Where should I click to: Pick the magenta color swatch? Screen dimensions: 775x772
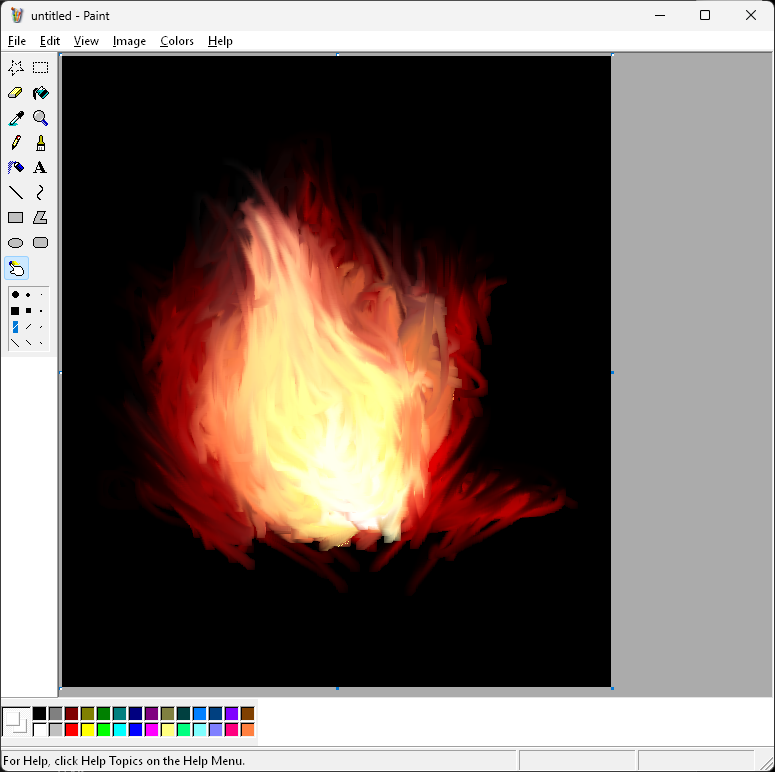pyautogui.click(x=152, y=729)
